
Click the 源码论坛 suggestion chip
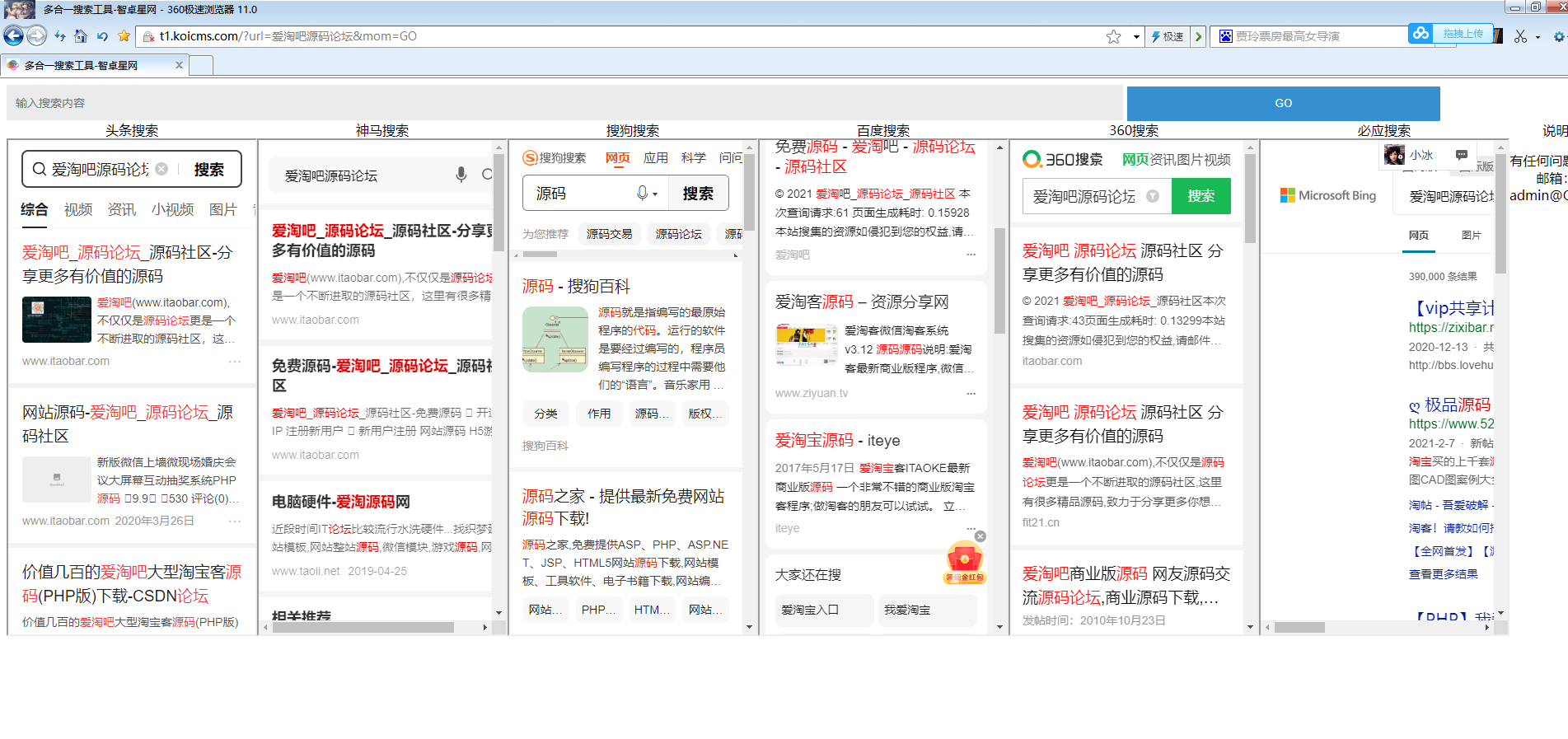tap(679, 234)
